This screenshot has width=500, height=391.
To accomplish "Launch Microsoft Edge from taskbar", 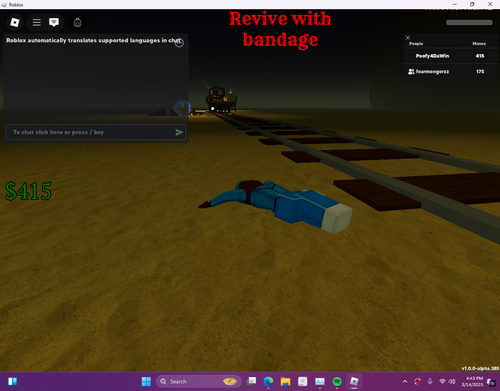I will [268, 381].
